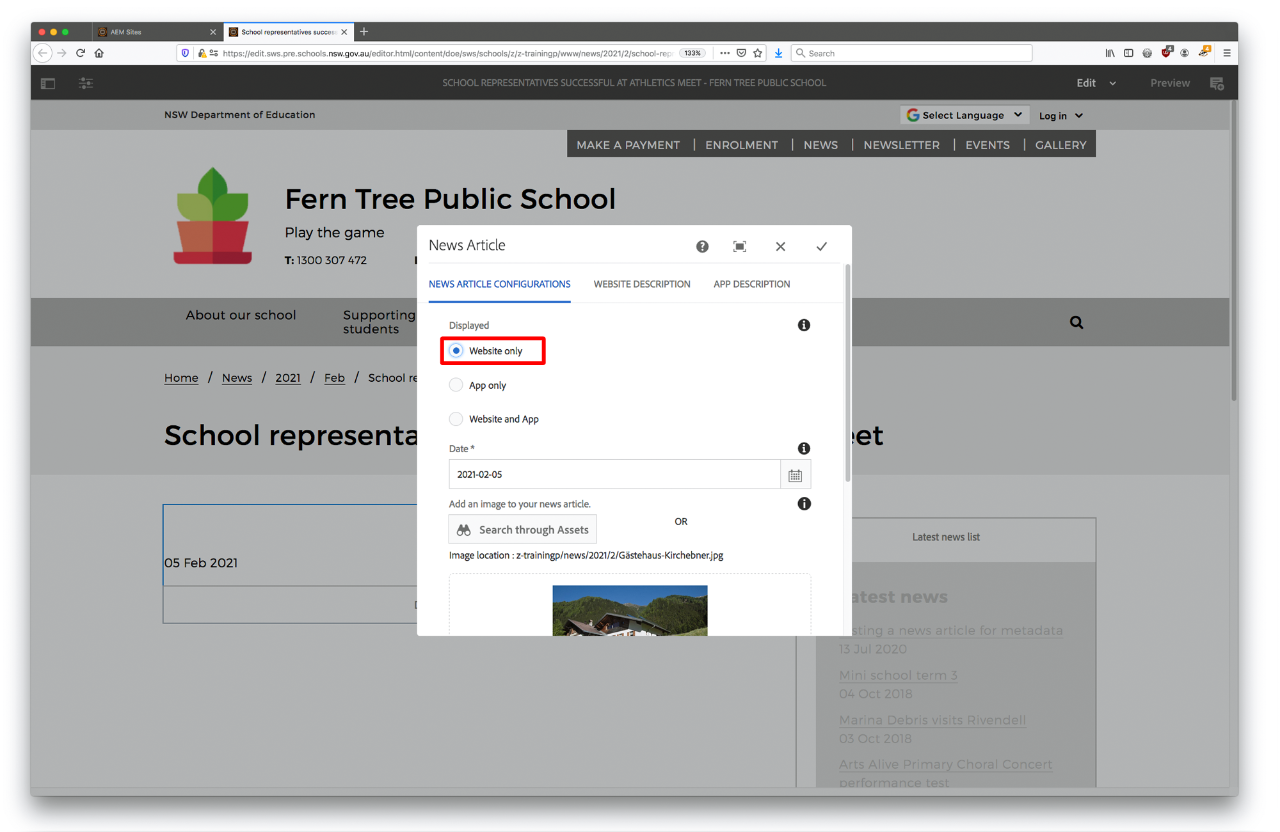Viewport: 1280px width, 832px height.
Task: Open the Gallery menu item
Action: 1061,145
